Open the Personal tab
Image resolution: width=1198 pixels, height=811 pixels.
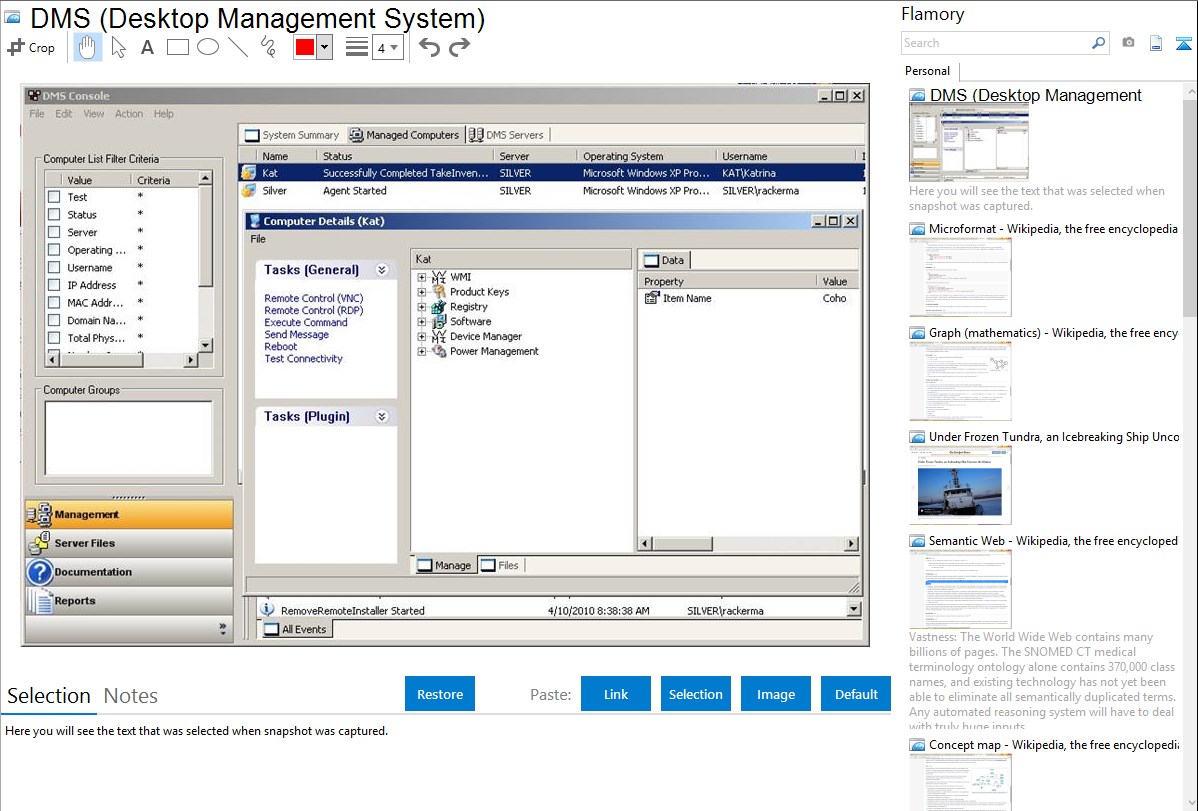click(x=927, y=71)
